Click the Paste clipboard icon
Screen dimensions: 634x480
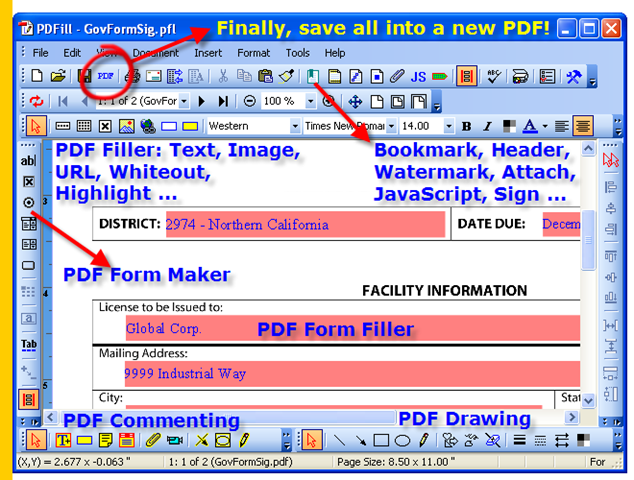[x=265, y=76]
